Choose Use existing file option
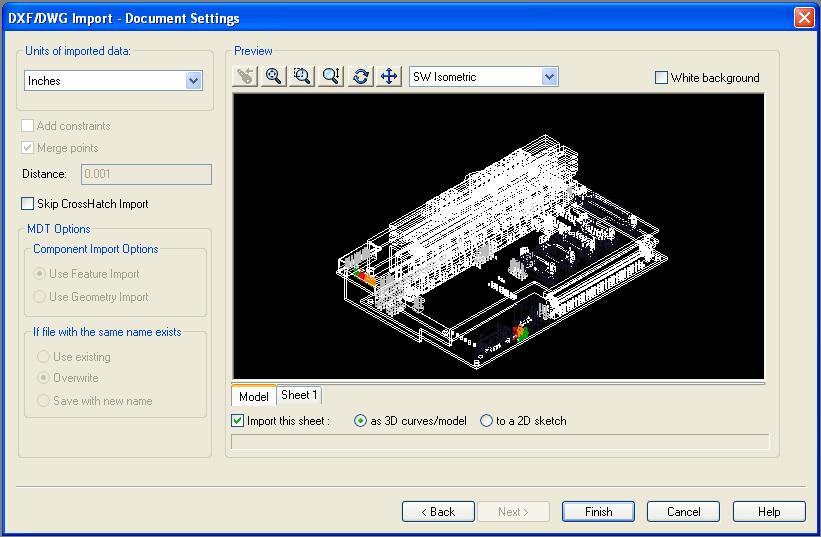This screenshot has width=821, height=537. point(43,356)
